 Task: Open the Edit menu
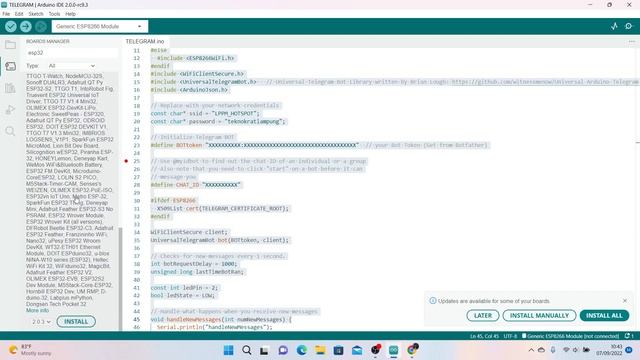(19, 14)
